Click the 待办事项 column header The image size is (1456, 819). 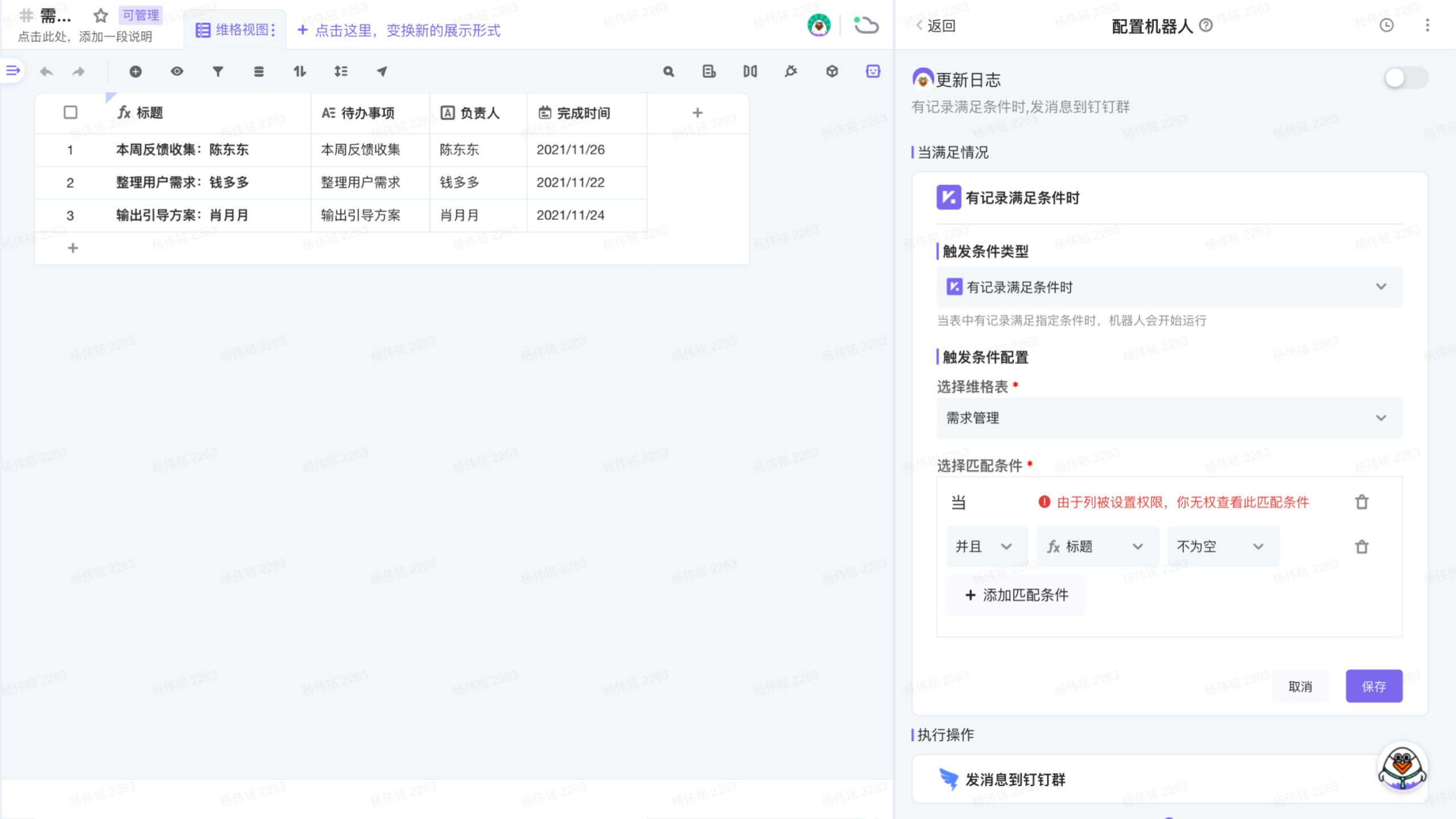(x=370, y=113)
